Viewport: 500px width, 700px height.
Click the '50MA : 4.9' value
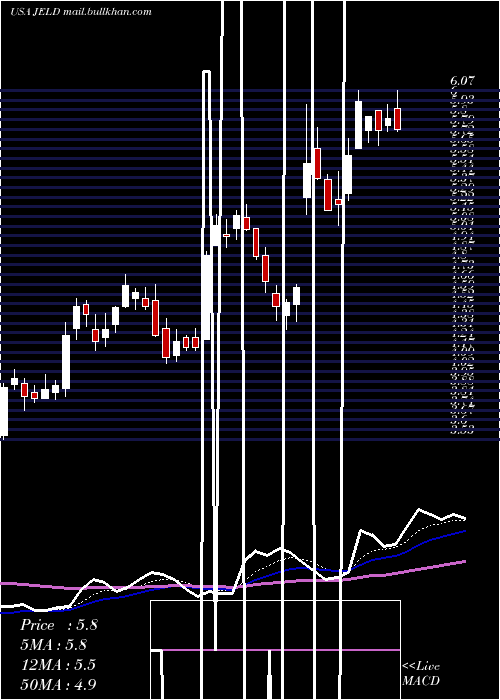[x=58, y=684]
